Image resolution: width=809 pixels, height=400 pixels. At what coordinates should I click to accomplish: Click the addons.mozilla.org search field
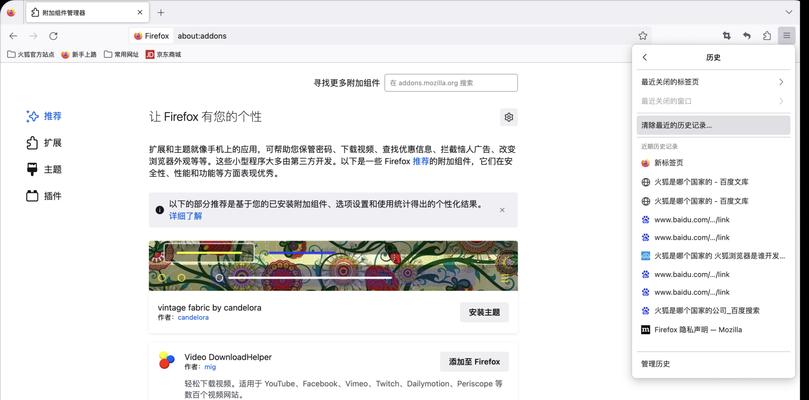click(451, 83)
